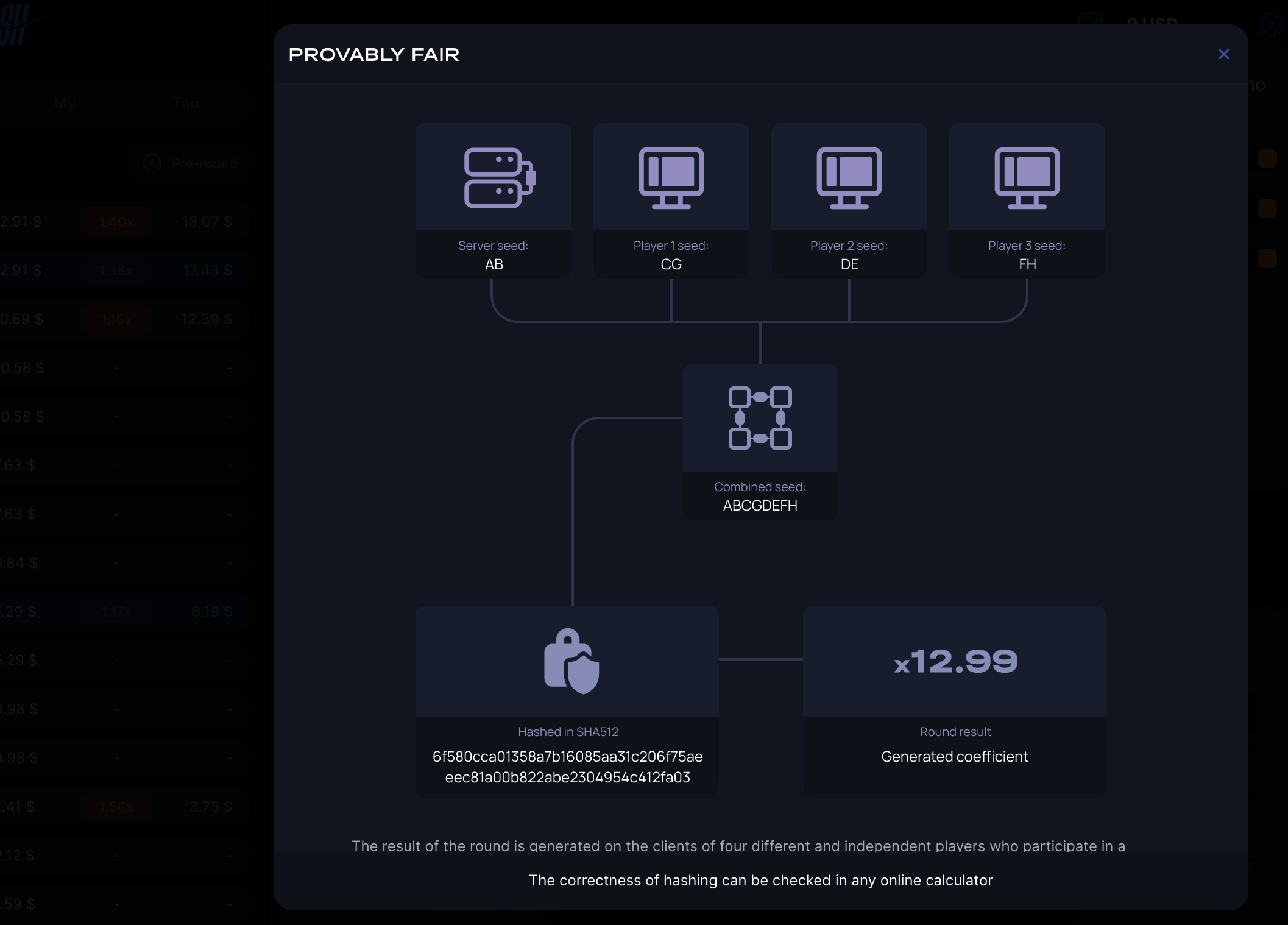Viewport: 1288px width, 925px height.
Task: Click the 1.40x multiplier badge
Action: coord(116,222)
